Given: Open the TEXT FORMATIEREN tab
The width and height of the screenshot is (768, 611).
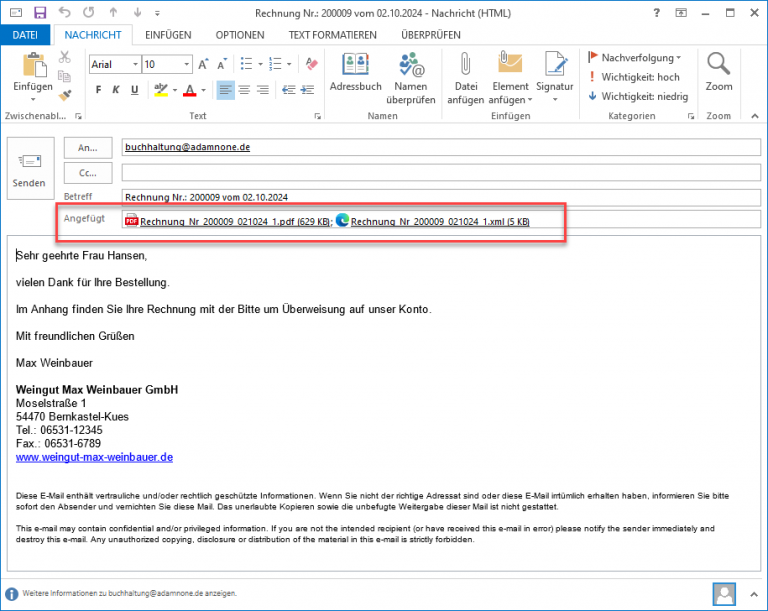Looking at the screenshot, I should (332, 35).
